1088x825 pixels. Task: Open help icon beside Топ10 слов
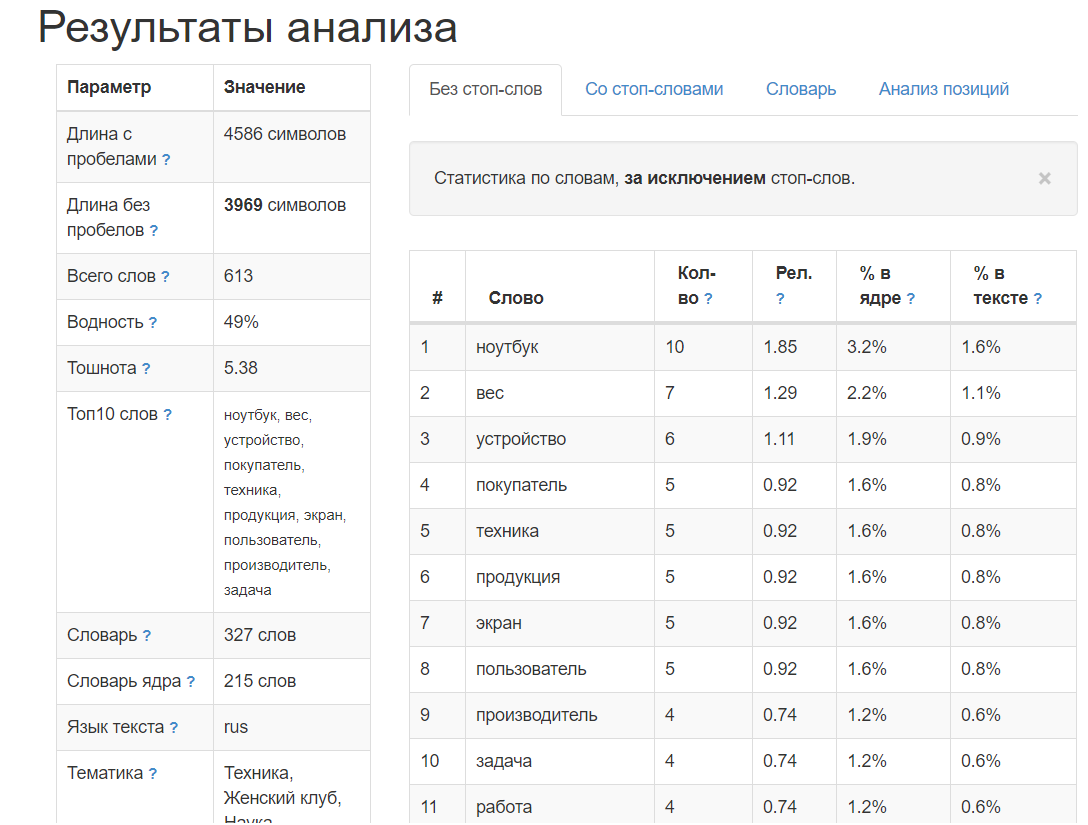[x=168, y=415]
